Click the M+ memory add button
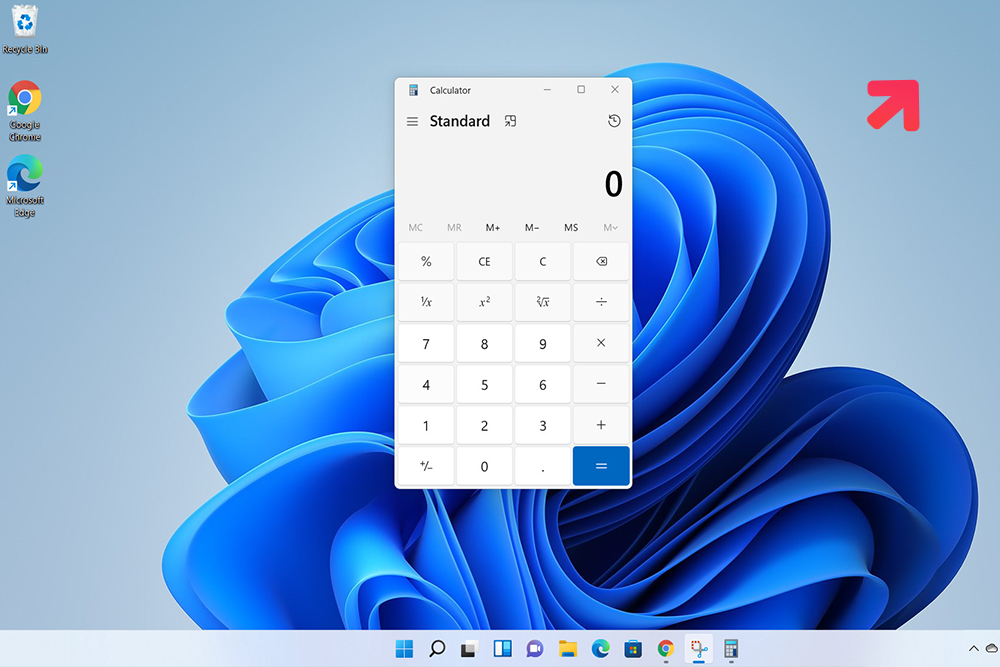Image resolution: width=1000 pixels, height=667 pixels. click(x=493, y=228)
